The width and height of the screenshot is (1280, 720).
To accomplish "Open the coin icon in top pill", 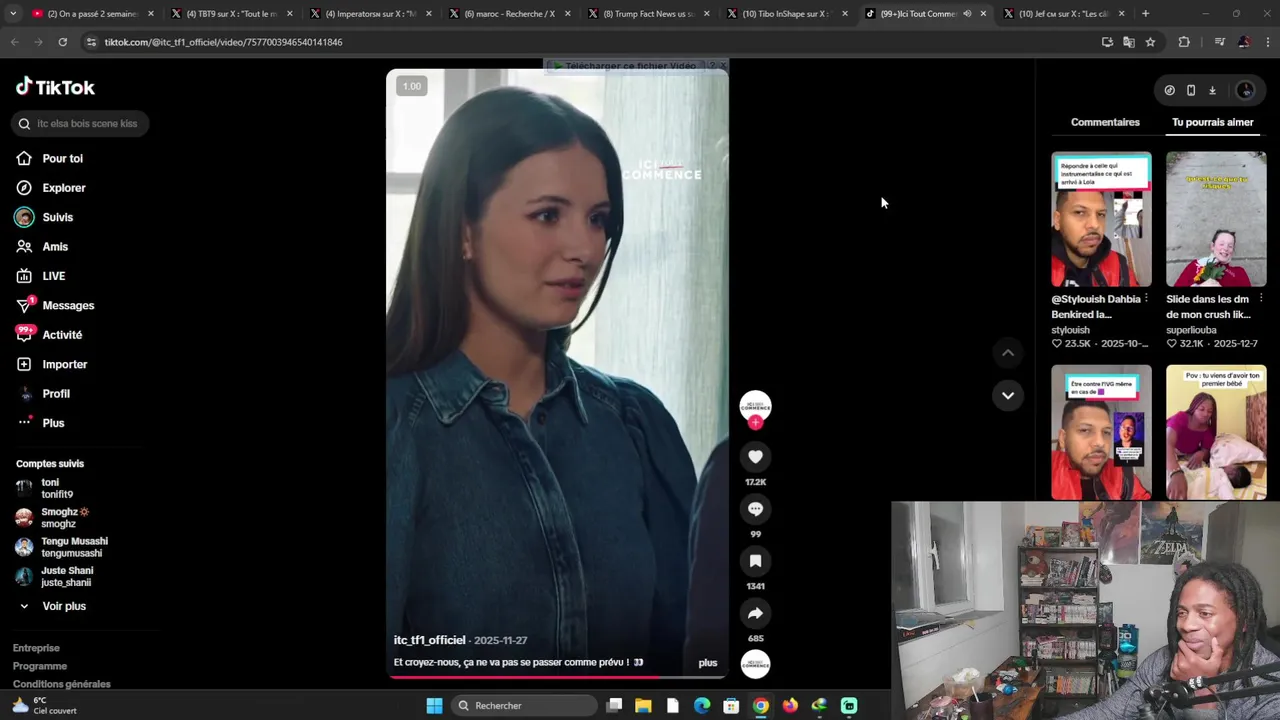I will tap(1169, 90).
